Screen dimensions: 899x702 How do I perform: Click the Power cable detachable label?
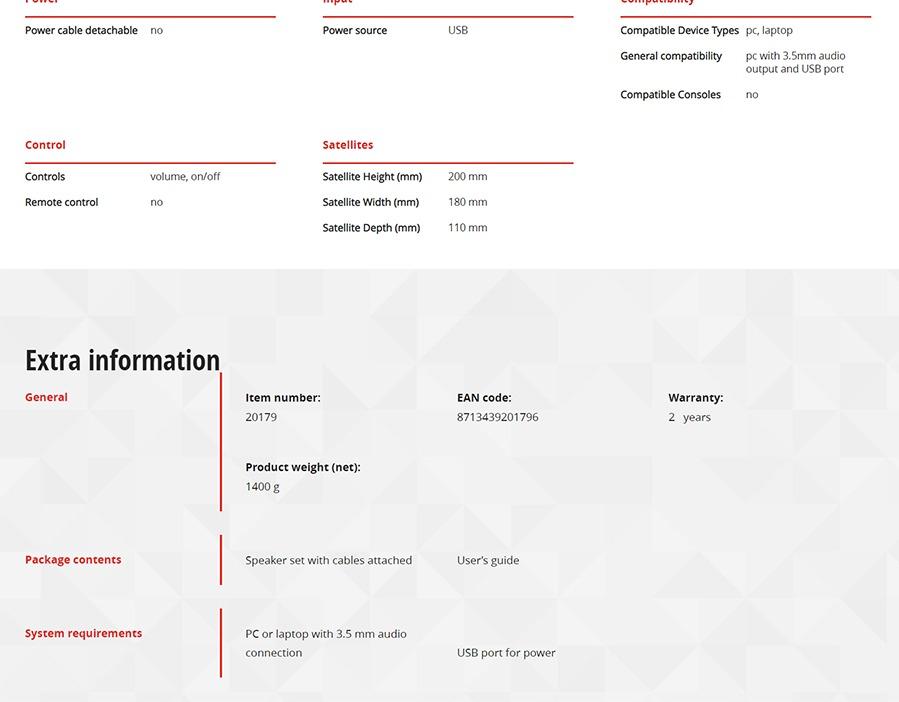(81, 31)
